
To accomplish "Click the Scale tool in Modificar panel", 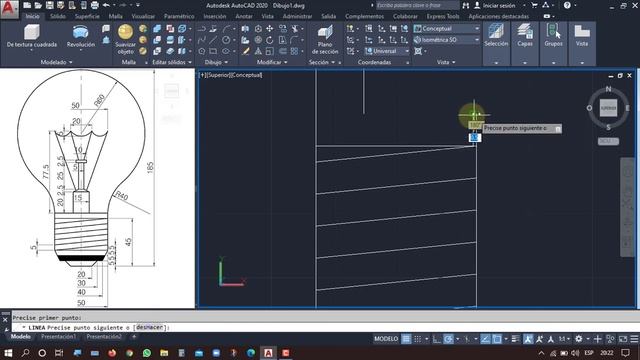I will point(270,51).
